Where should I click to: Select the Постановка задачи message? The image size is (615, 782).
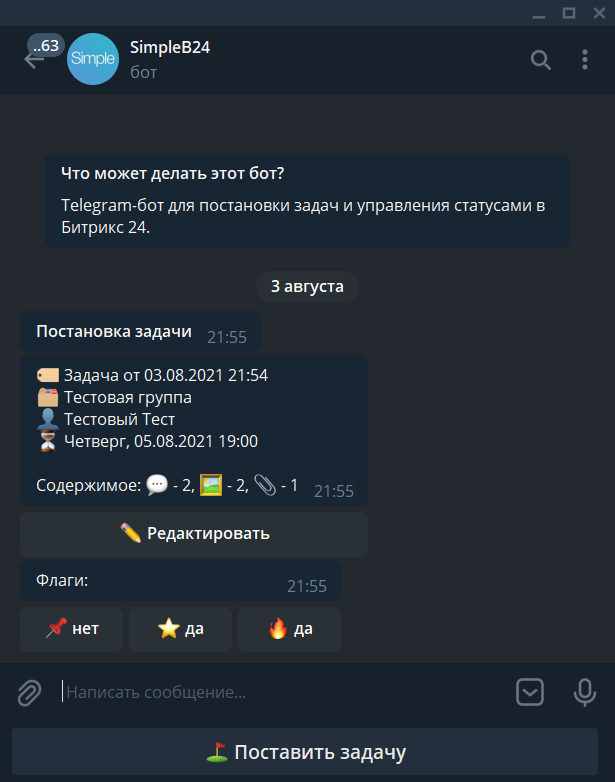(140, 332)
